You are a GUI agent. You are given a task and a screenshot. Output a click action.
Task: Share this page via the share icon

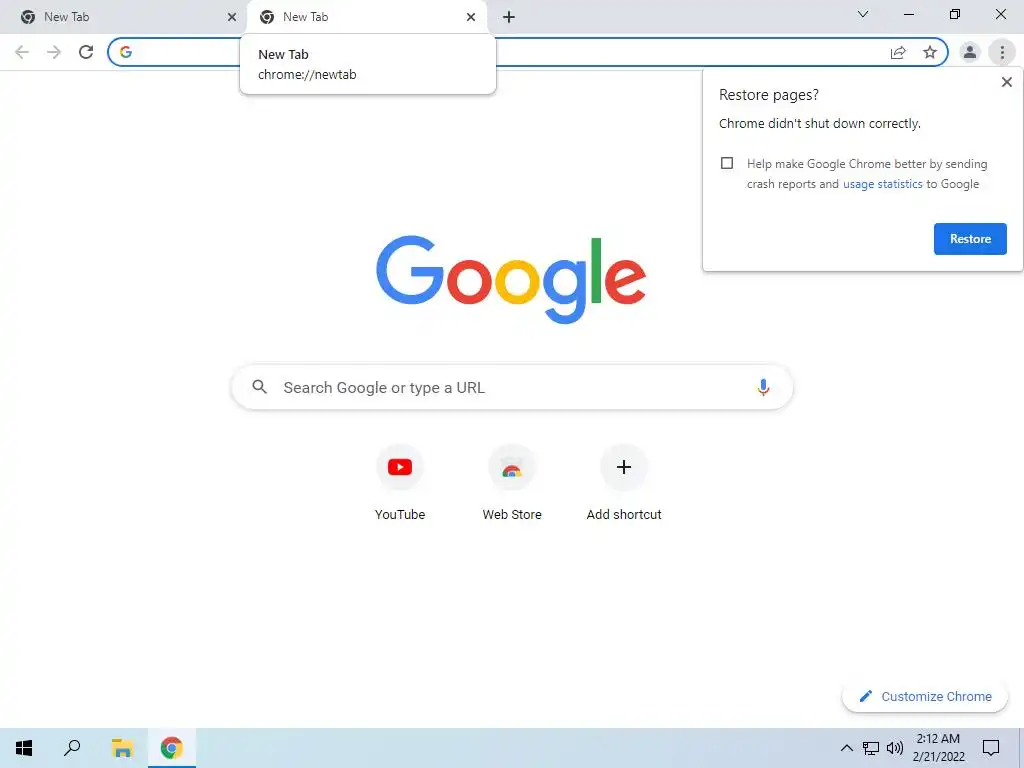tap(899, 52)
